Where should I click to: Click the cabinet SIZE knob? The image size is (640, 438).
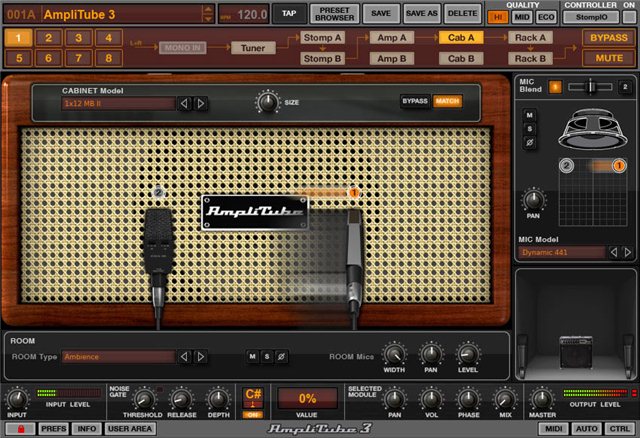[x=267, y=102]
